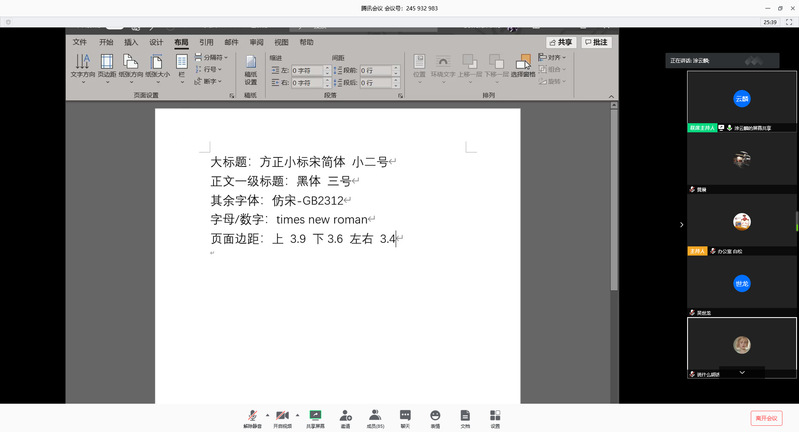Select the 办公室 participant video thumbnail
This screenshot has height=432, width=799.
tap(741, 222)
